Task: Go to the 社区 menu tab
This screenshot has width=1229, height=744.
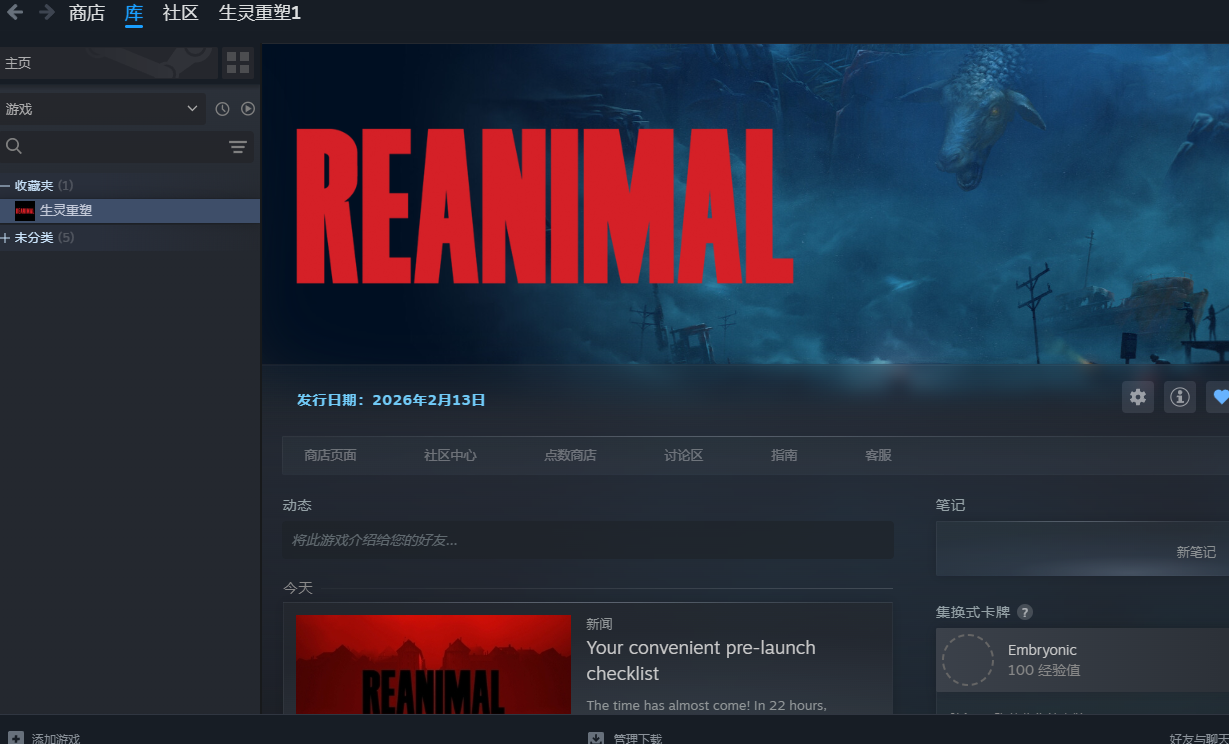Action: point(180,13)
